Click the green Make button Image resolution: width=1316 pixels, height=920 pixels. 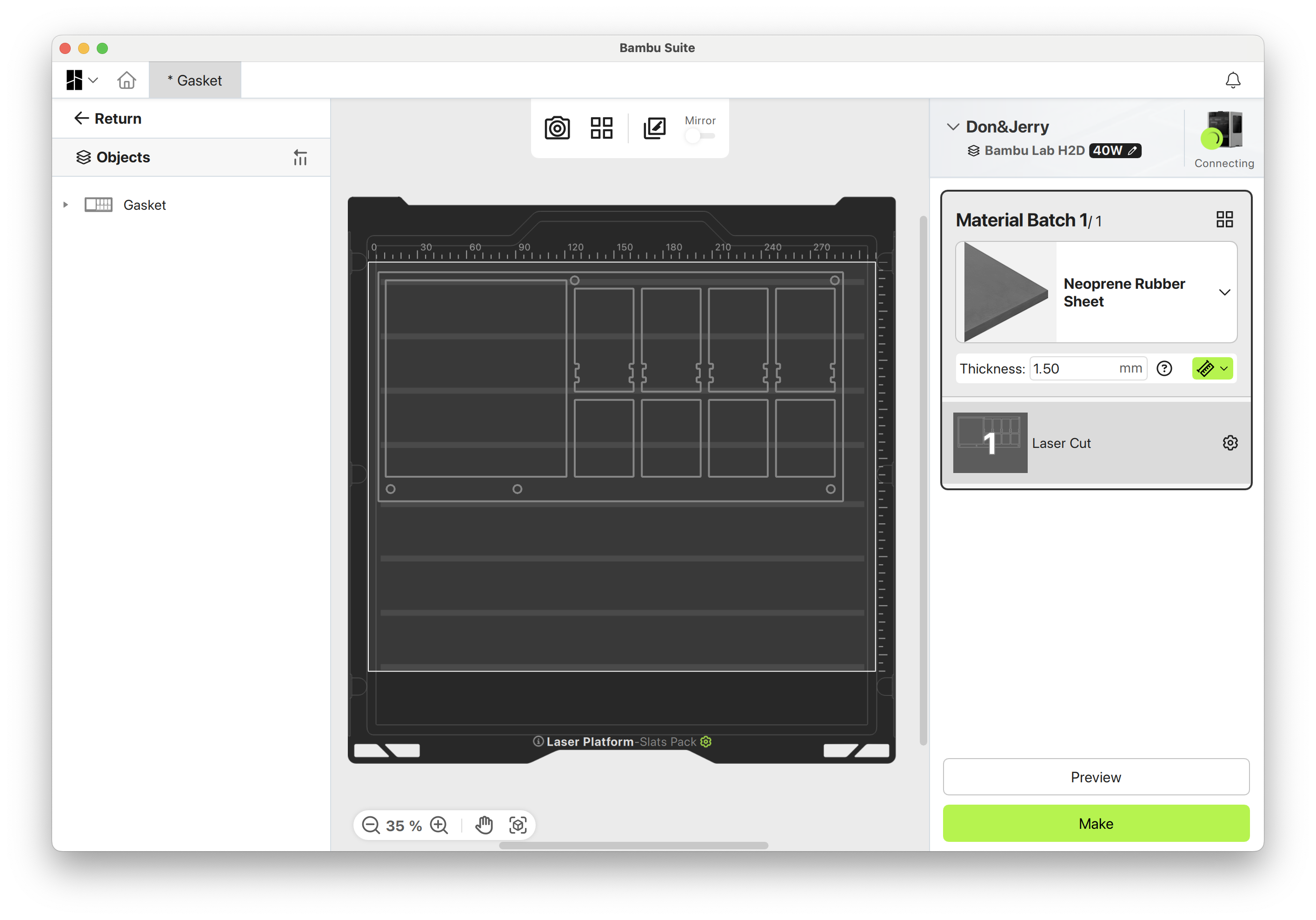tap(1096, 823)
